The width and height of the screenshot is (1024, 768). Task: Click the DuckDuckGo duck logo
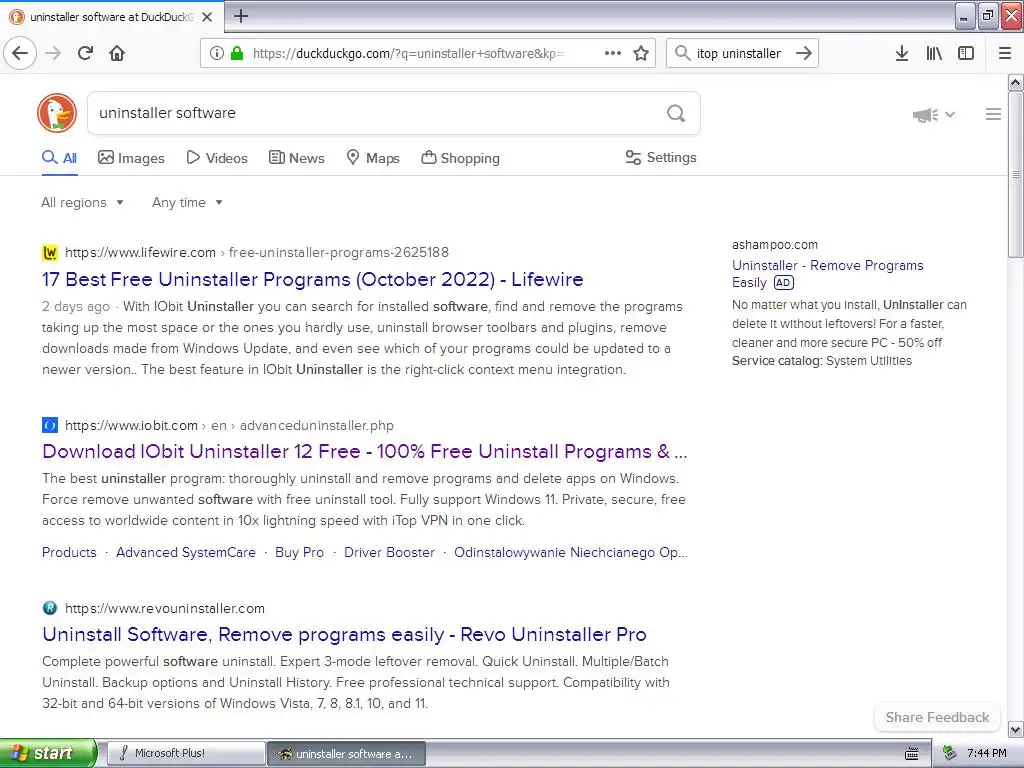pos(57,113)
